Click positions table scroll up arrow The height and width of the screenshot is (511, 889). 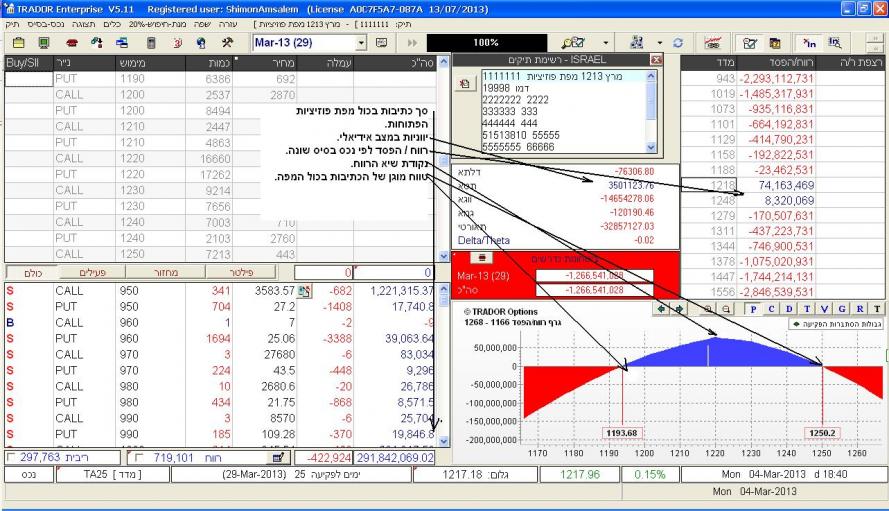pyautogui.click(x=443, y=289)
